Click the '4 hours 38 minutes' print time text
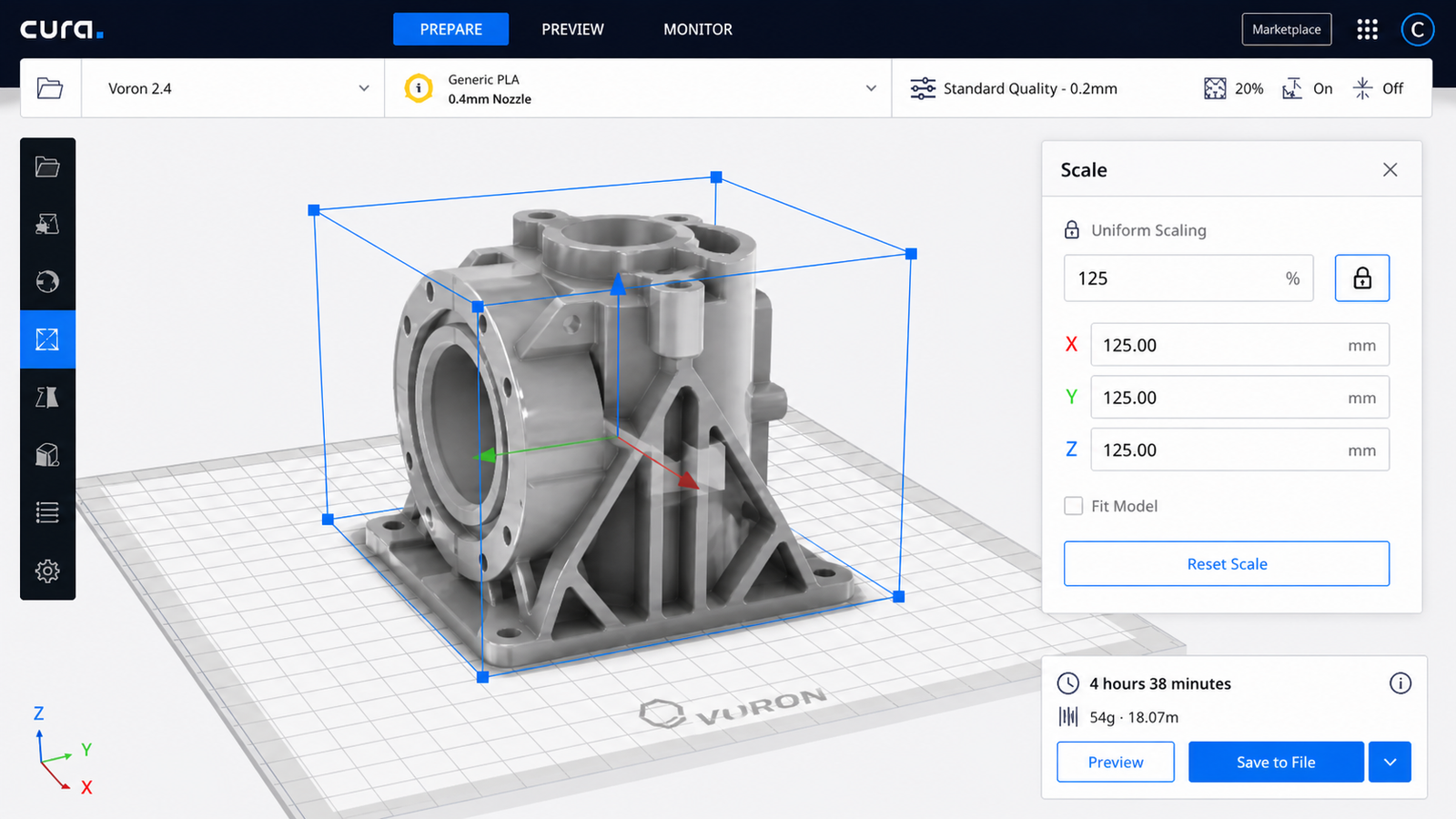The image size is (1456, 819). point(1160,683)
